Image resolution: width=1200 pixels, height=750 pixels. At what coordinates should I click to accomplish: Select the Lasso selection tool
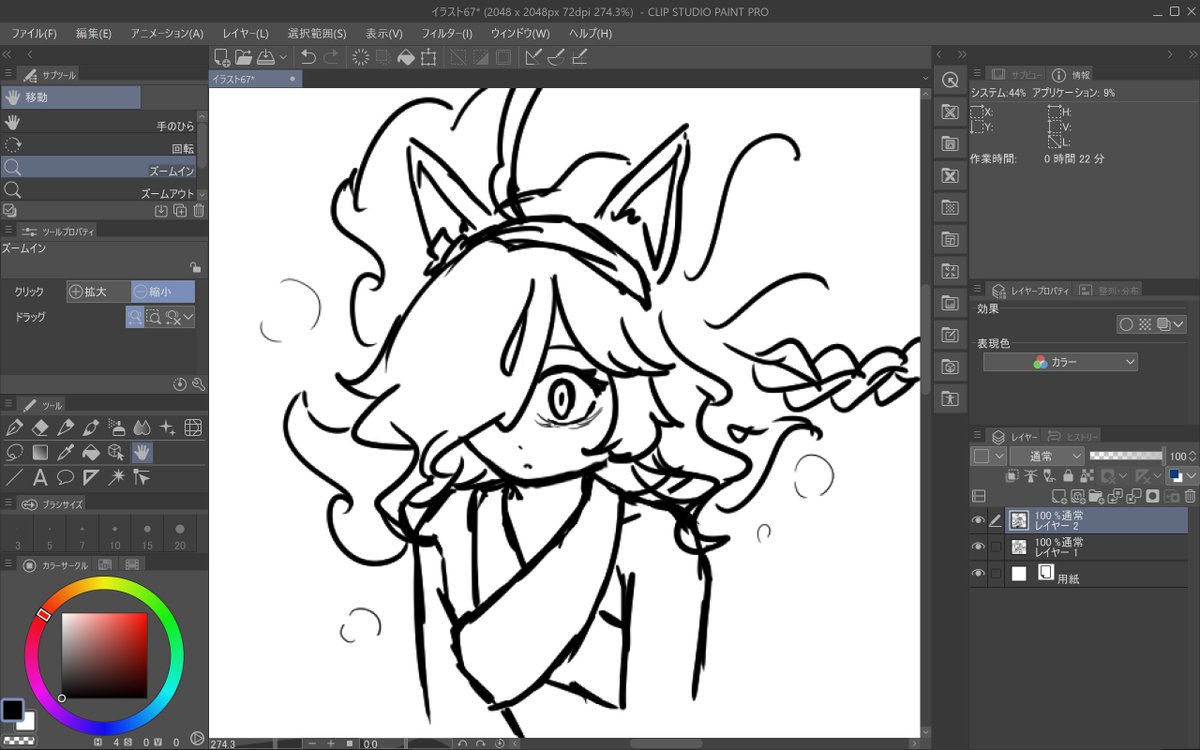tap(14, 452)
